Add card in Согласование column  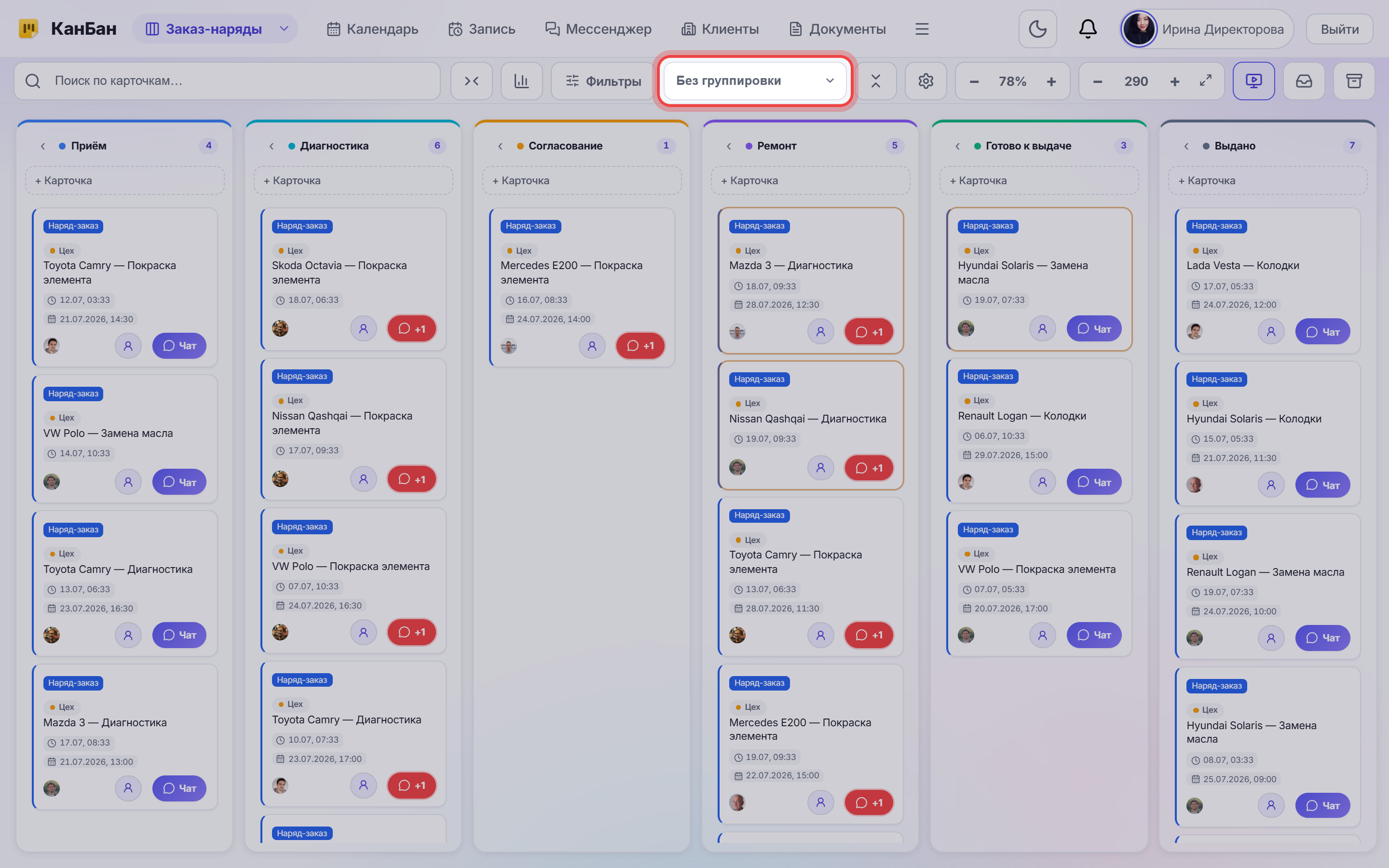582,180
